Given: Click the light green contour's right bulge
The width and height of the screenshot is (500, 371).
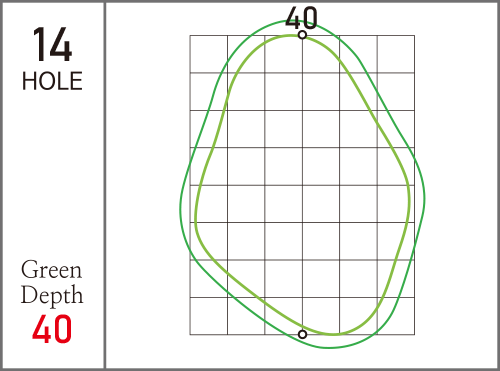Looking at the screenshot, I should click(409, 200).
